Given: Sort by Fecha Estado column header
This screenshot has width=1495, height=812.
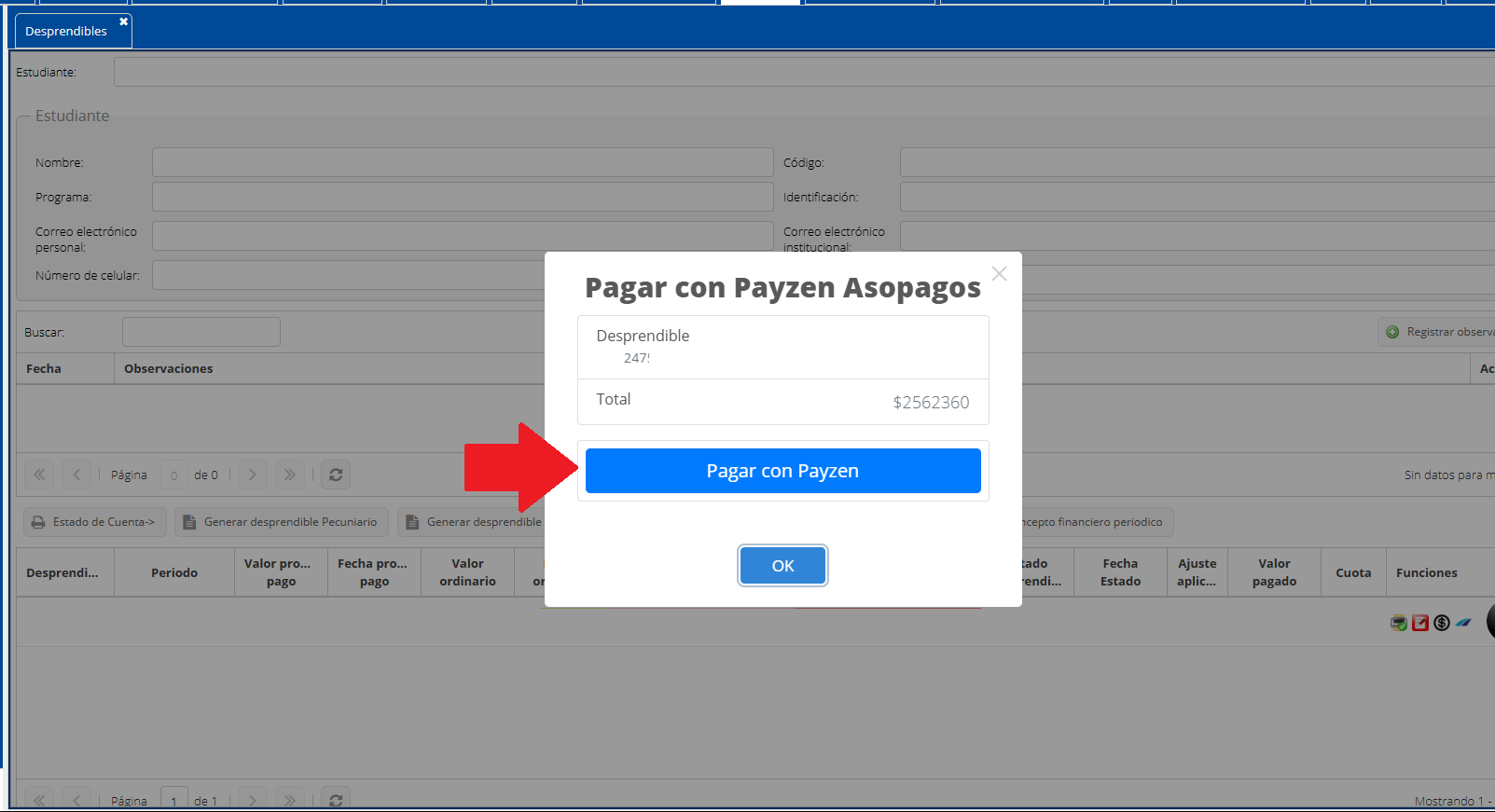Looking at the screenshot, I should point(1120,572).
